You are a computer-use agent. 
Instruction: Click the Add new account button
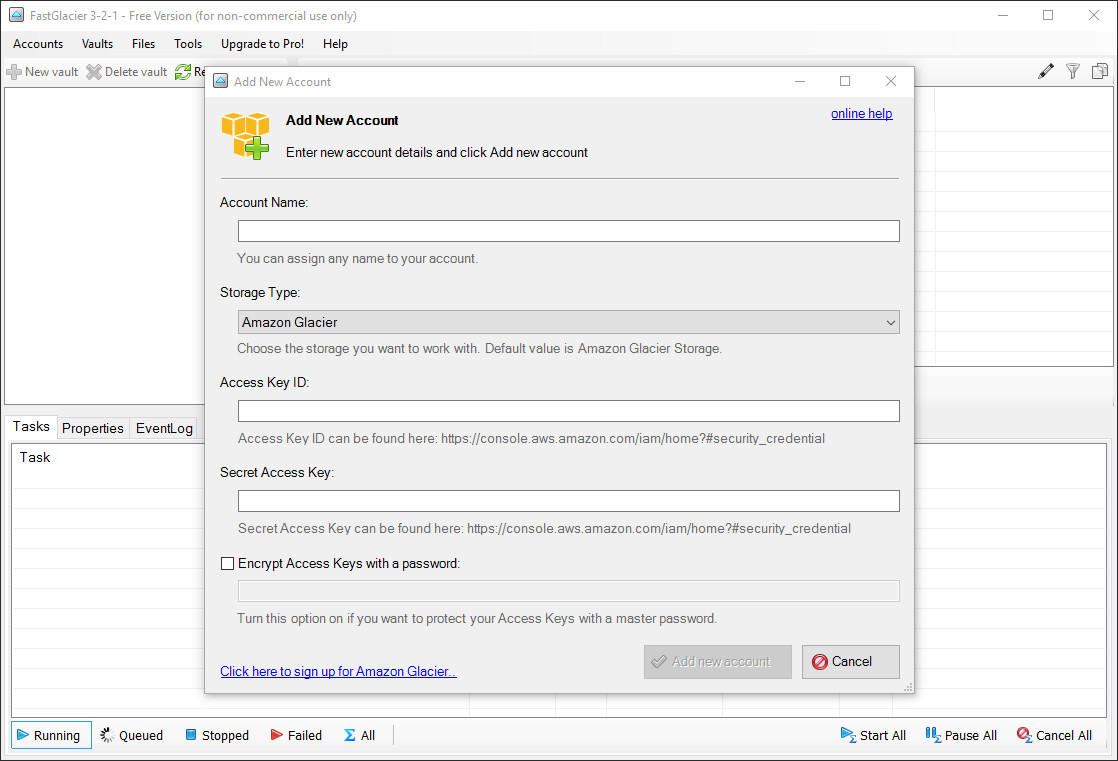(717, 662)
